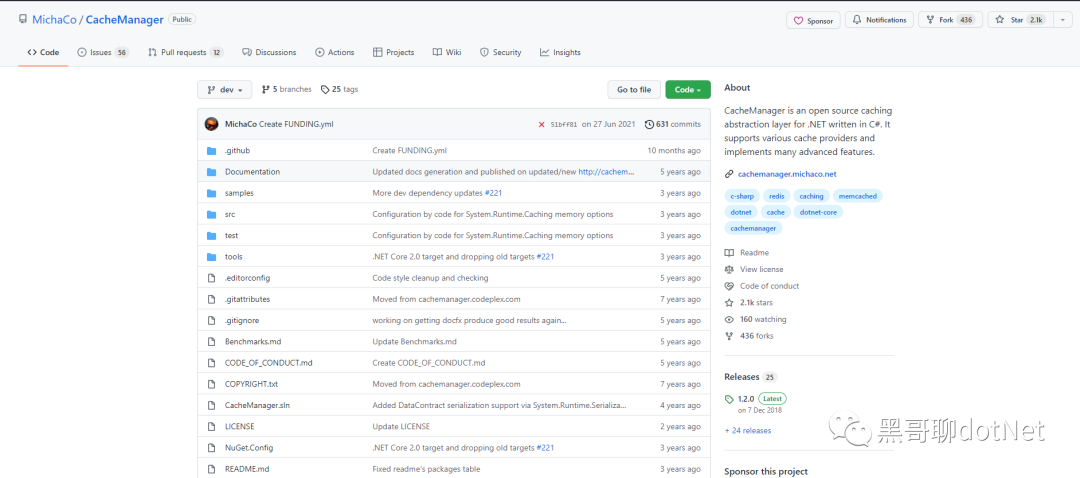1080x478 pixels.
Task: Select the redis topic tag
Action: tap(776, 196)
